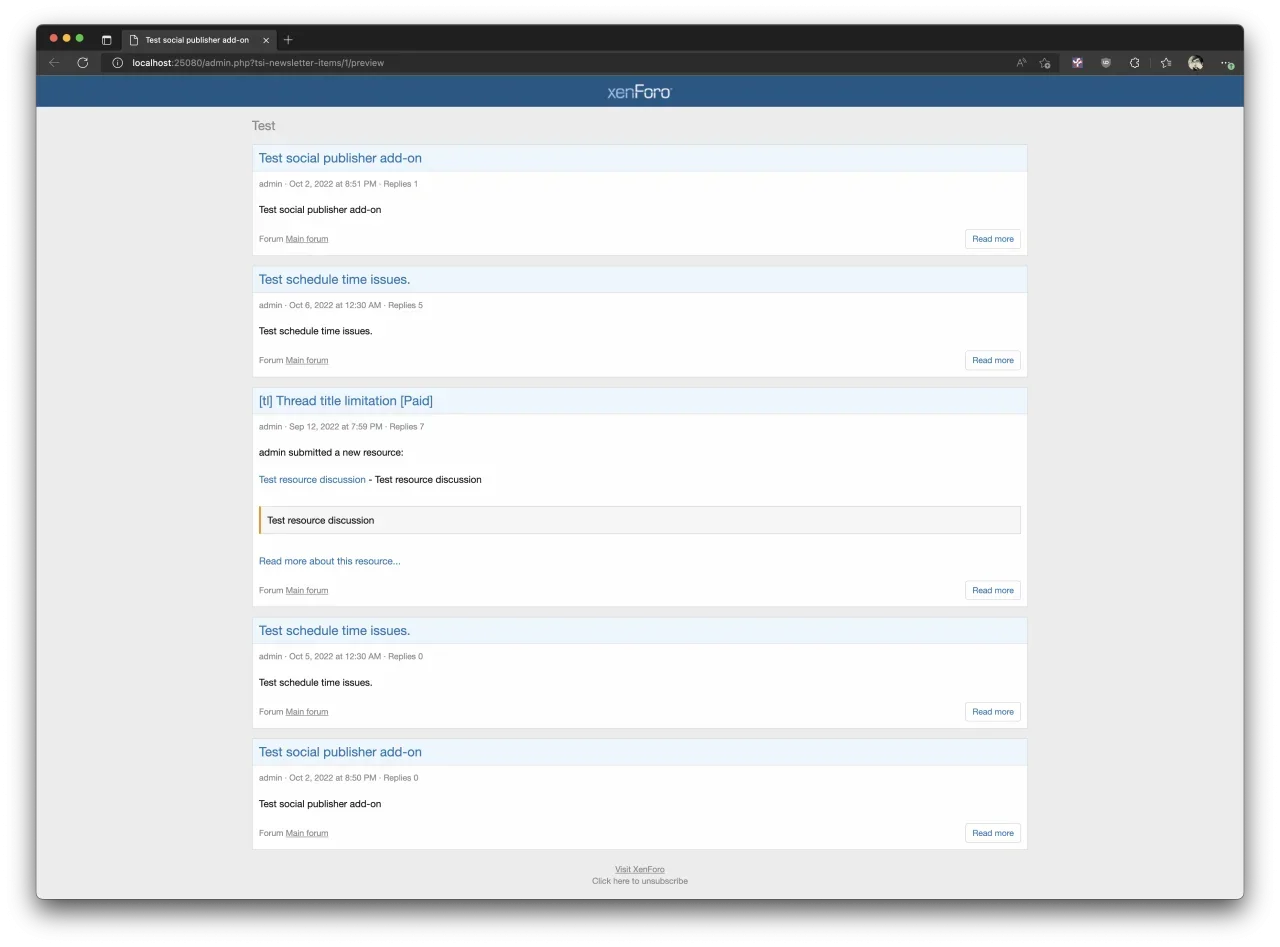Reload the page with the refresh icon
Screen dimensions: 1280x947
pyautogui.click(x=82, y=63)
